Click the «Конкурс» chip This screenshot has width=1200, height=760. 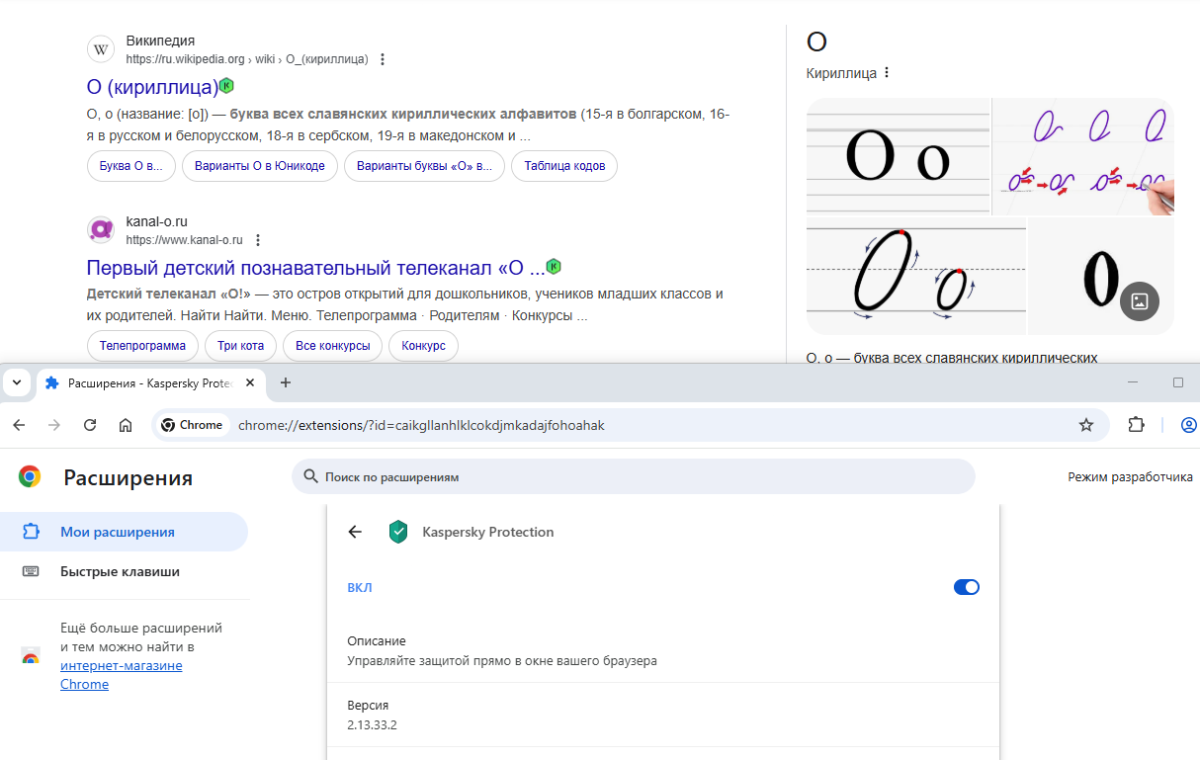tap(424, 346)
